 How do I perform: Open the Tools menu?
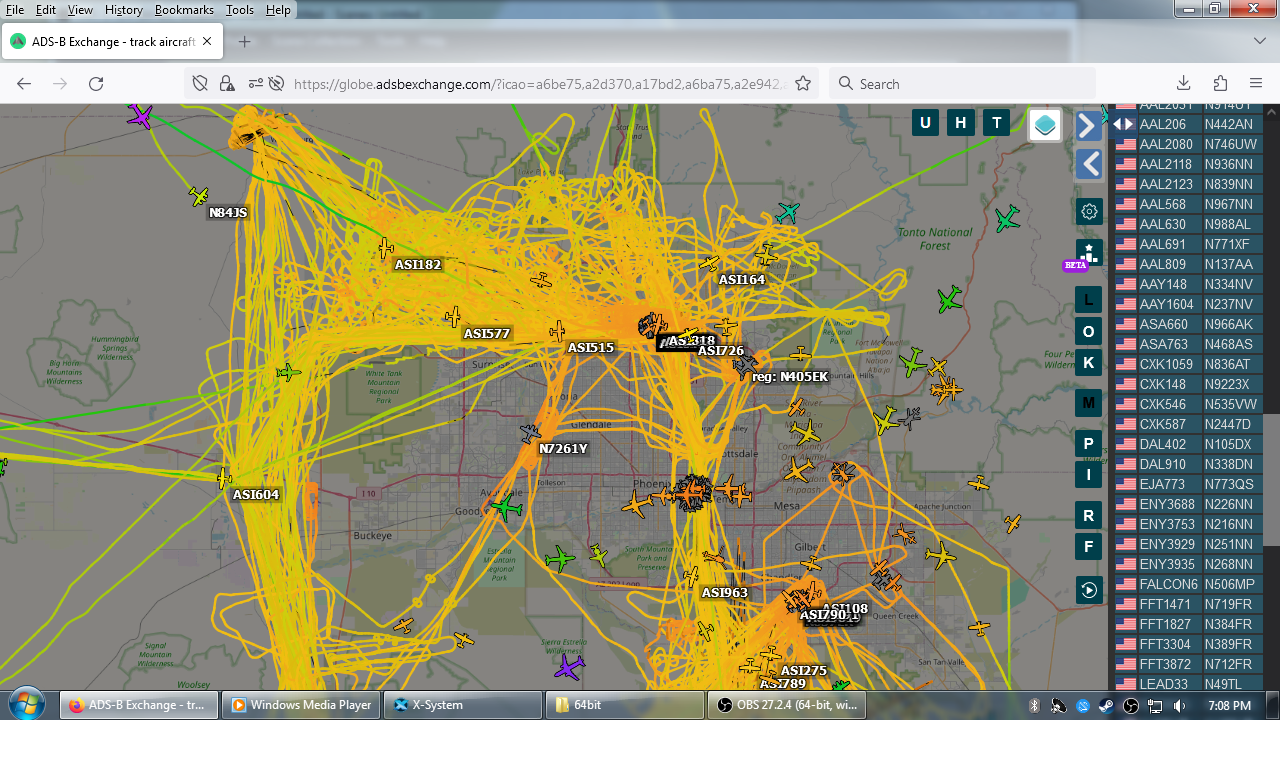(240, 10)
